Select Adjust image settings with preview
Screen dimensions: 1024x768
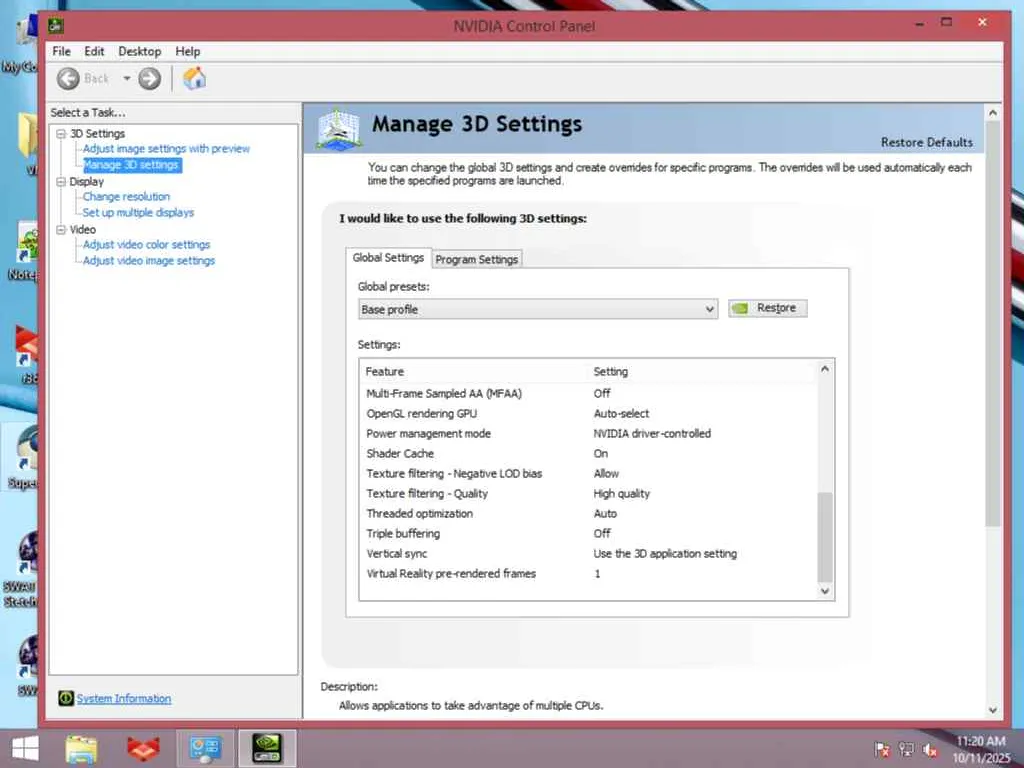[167, 149]
